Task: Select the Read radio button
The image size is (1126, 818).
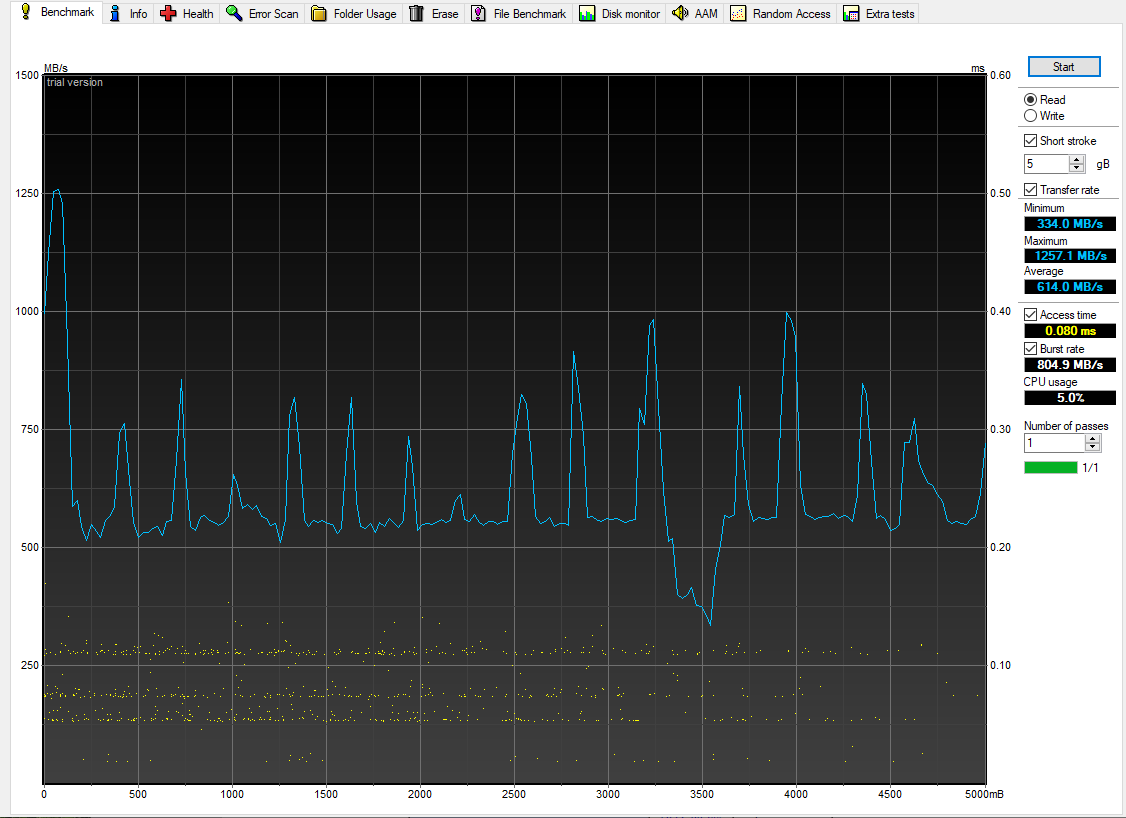Action: [x=1030, y=100]
